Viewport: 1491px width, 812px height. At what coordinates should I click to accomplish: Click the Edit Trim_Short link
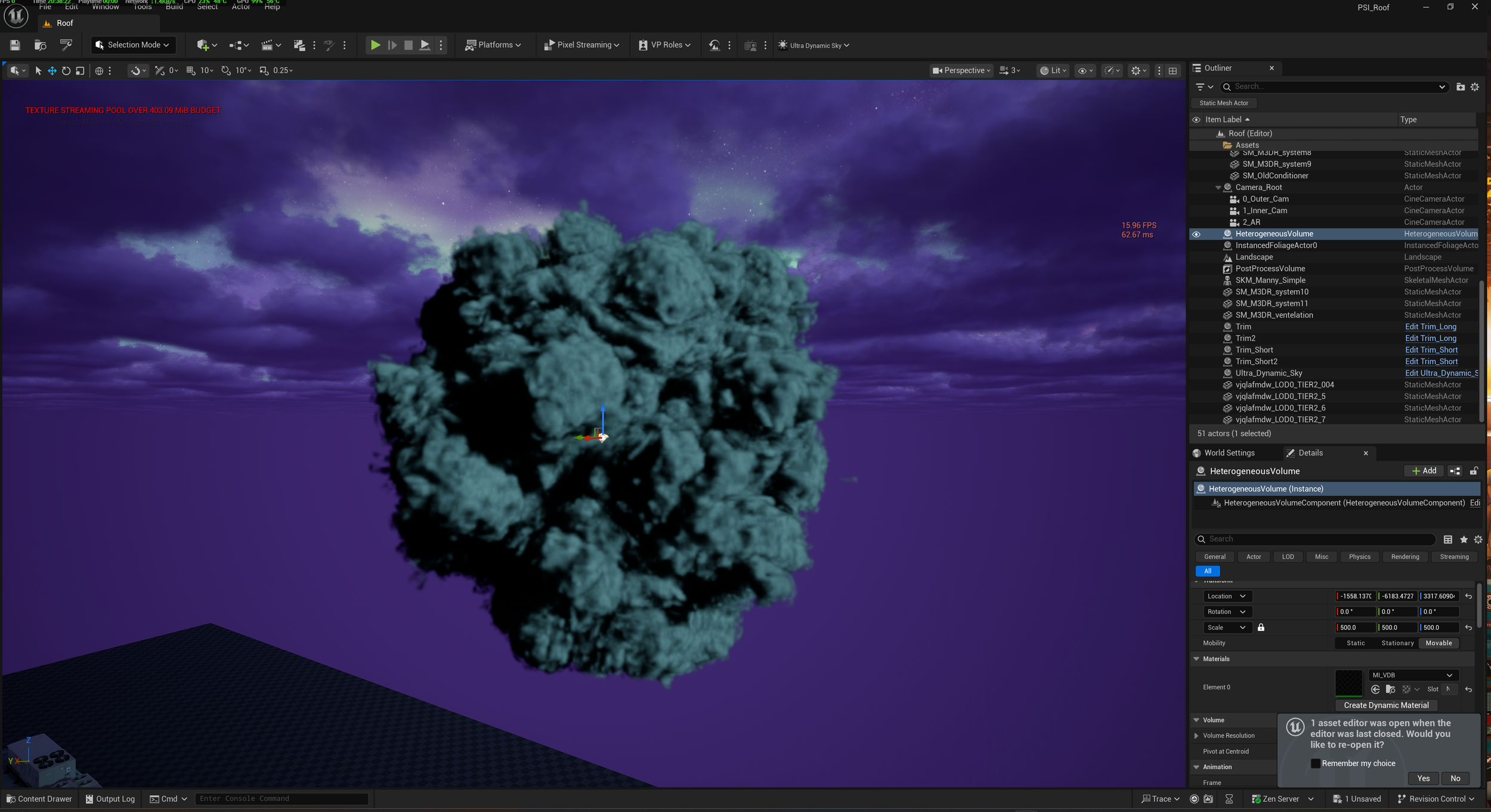[x=1431, y=350]
